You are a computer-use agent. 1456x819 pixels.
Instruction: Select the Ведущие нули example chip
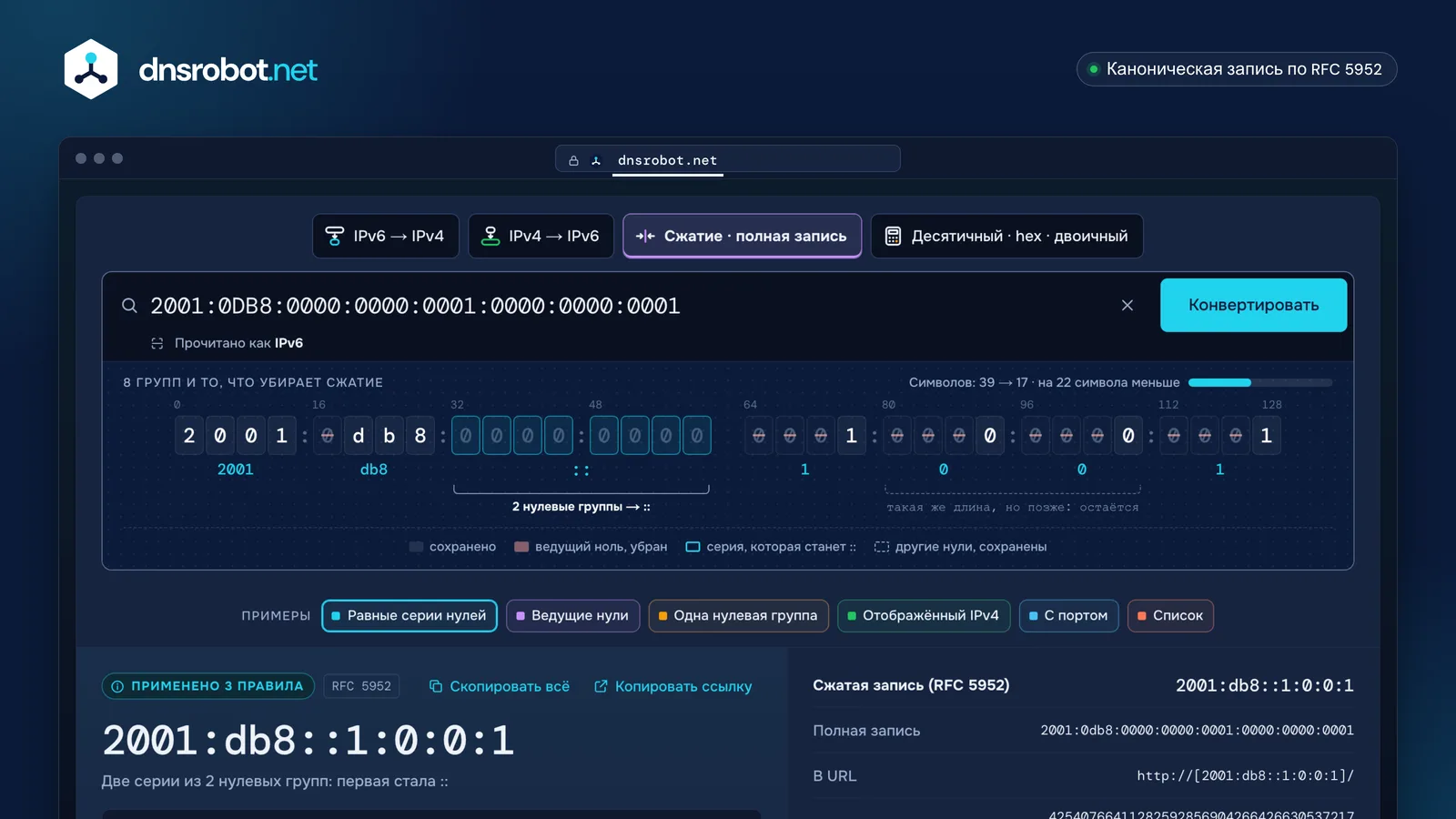(573, 615)
